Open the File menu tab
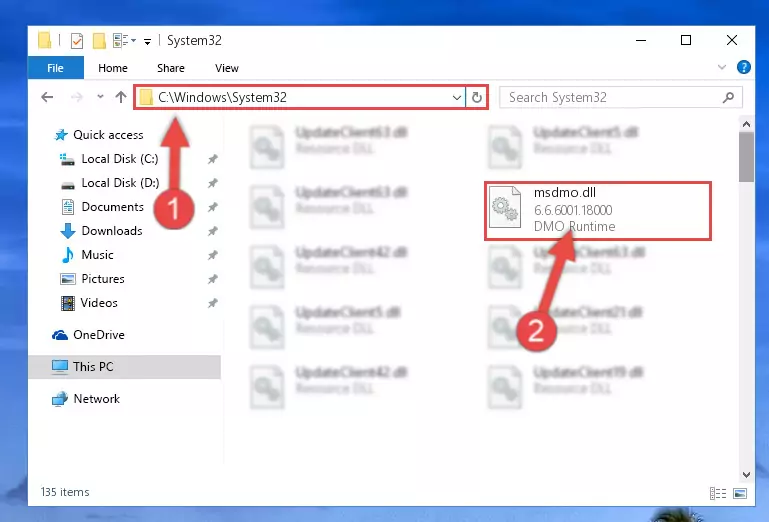Screen dimensions: 769x522 (x=55, y=68)
